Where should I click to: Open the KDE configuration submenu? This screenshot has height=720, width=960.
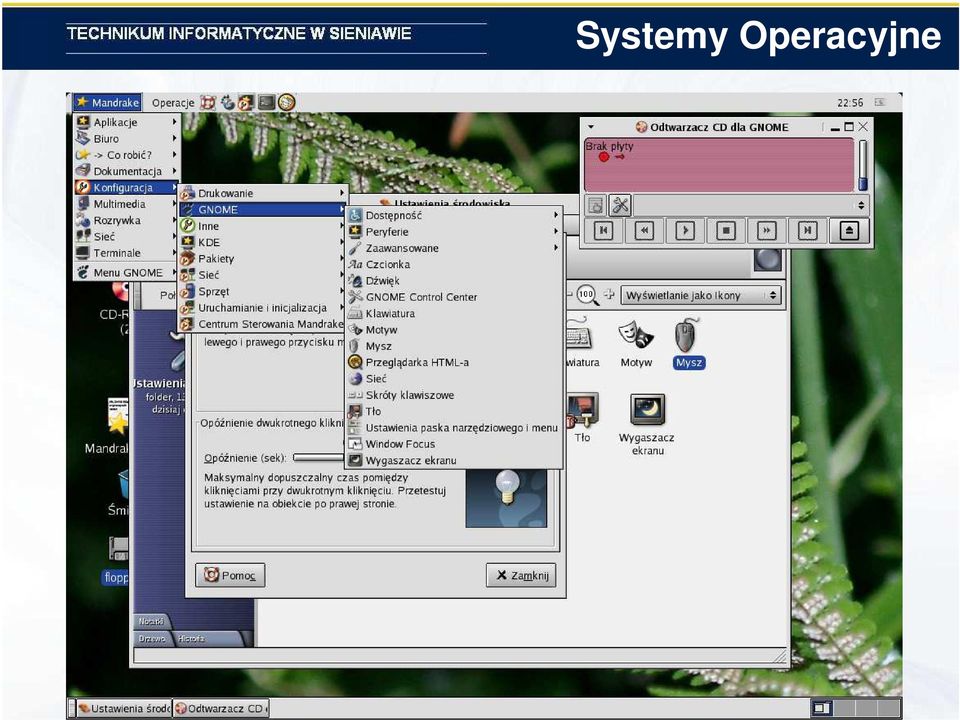click(263, 242)
